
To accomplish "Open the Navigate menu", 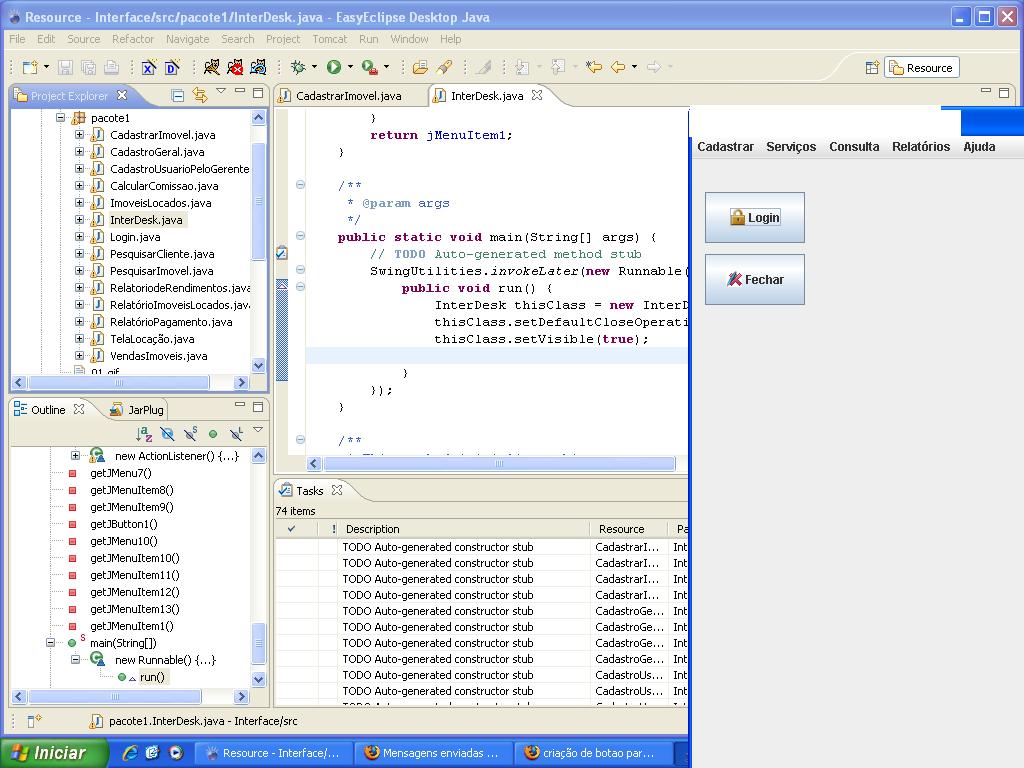I will (187, 39).
